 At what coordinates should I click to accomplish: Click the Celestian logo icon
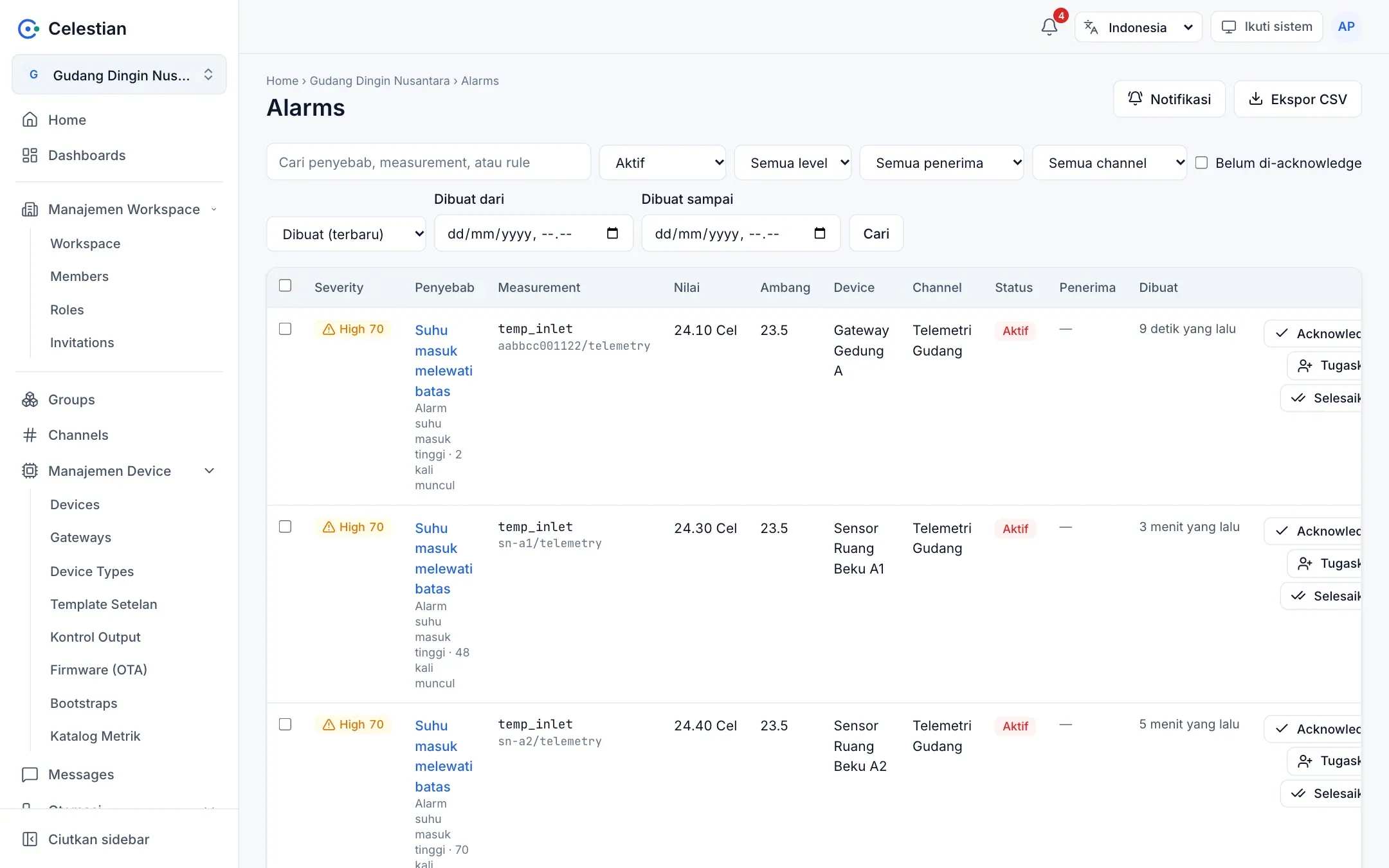coord(28,28)
